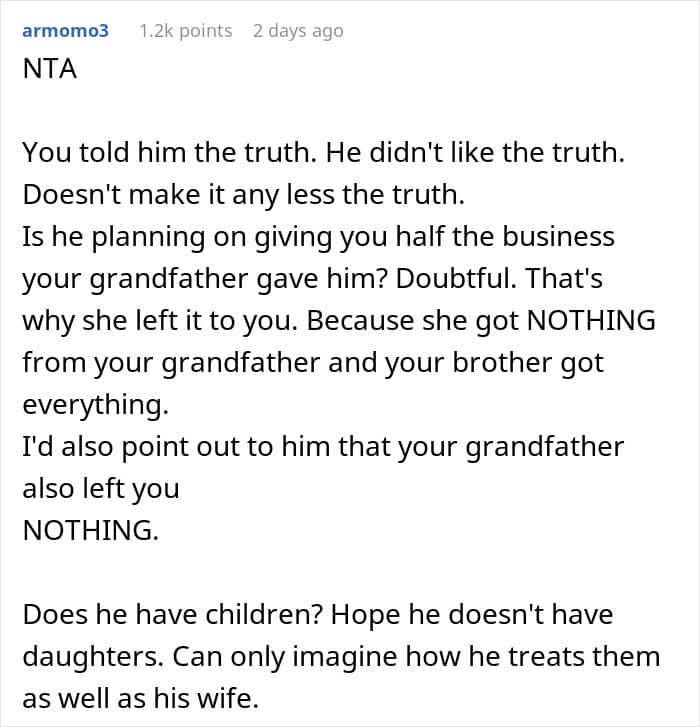
Task: Click the standalone 'NOTHING.' line
Action: tap(90, 530)
